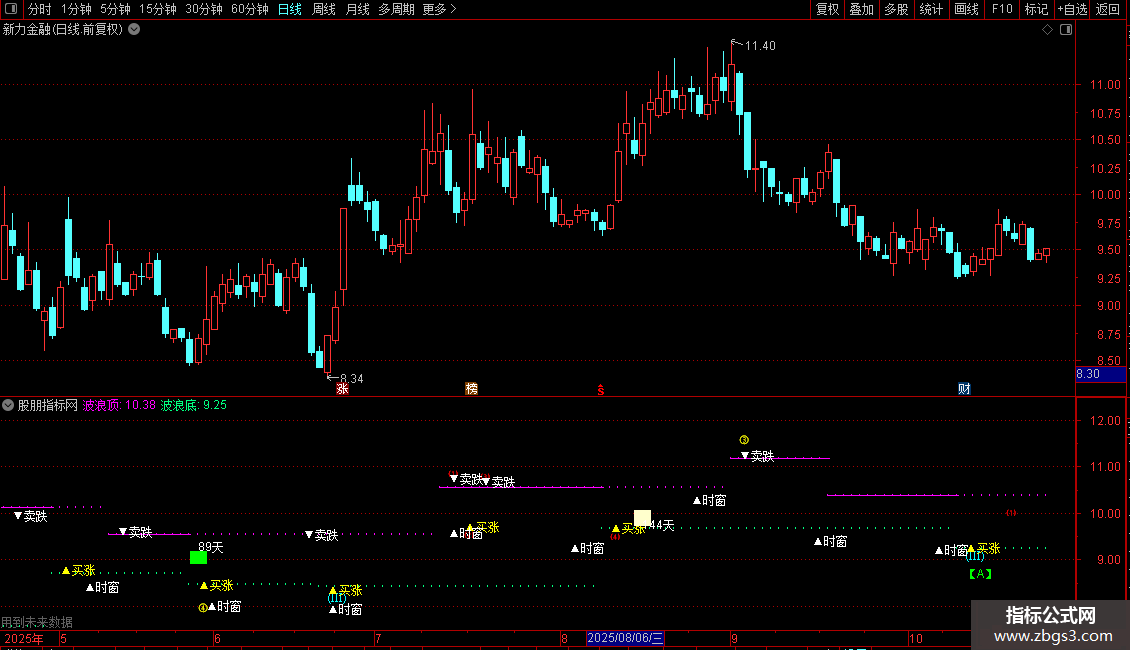Click the 波浪顶: 10.38 value
The height and width of the screenshot is (650, 1130).
click(x=119, y=405)
